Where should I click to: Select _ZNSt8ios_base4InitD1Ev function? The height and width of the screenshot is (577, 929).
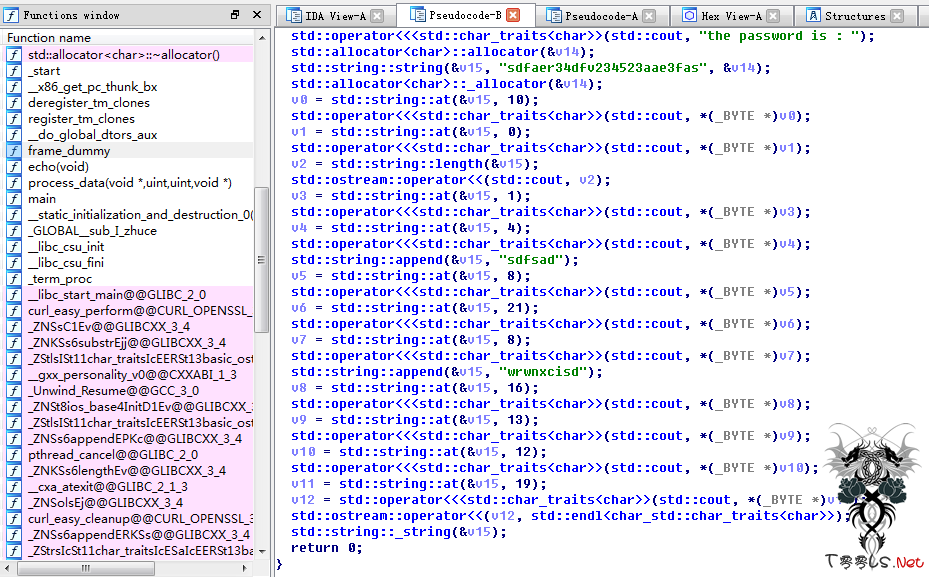(129, 406)
